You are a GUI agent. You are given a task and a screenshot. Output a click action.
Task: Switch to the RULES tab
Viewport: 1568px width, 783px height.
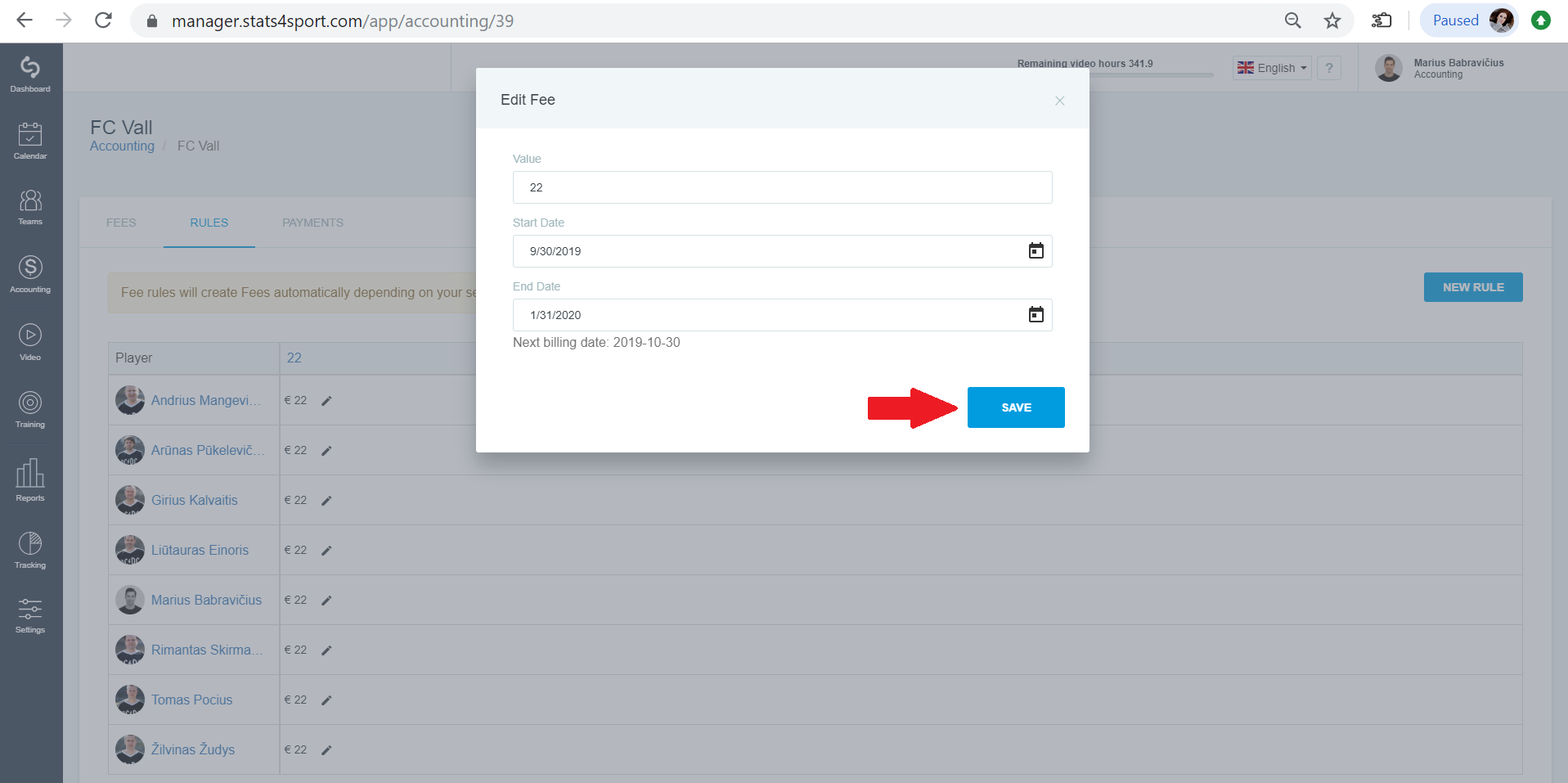(x=209, y=223)
